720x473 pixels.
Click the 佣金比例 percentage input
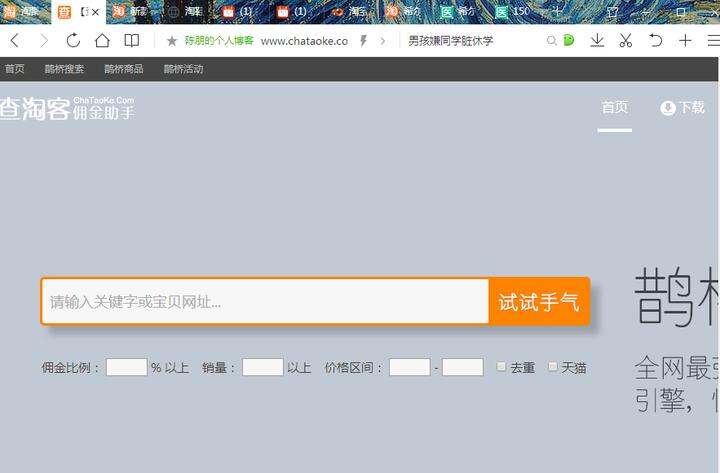(x=127, y=367)
